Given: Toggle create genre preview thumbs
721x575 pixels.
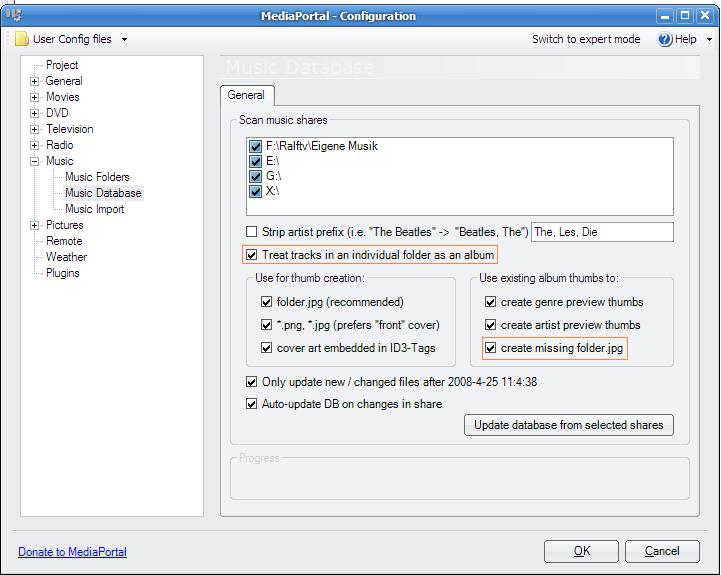Looking at the screenshot, I should click(x=491, y=302).
